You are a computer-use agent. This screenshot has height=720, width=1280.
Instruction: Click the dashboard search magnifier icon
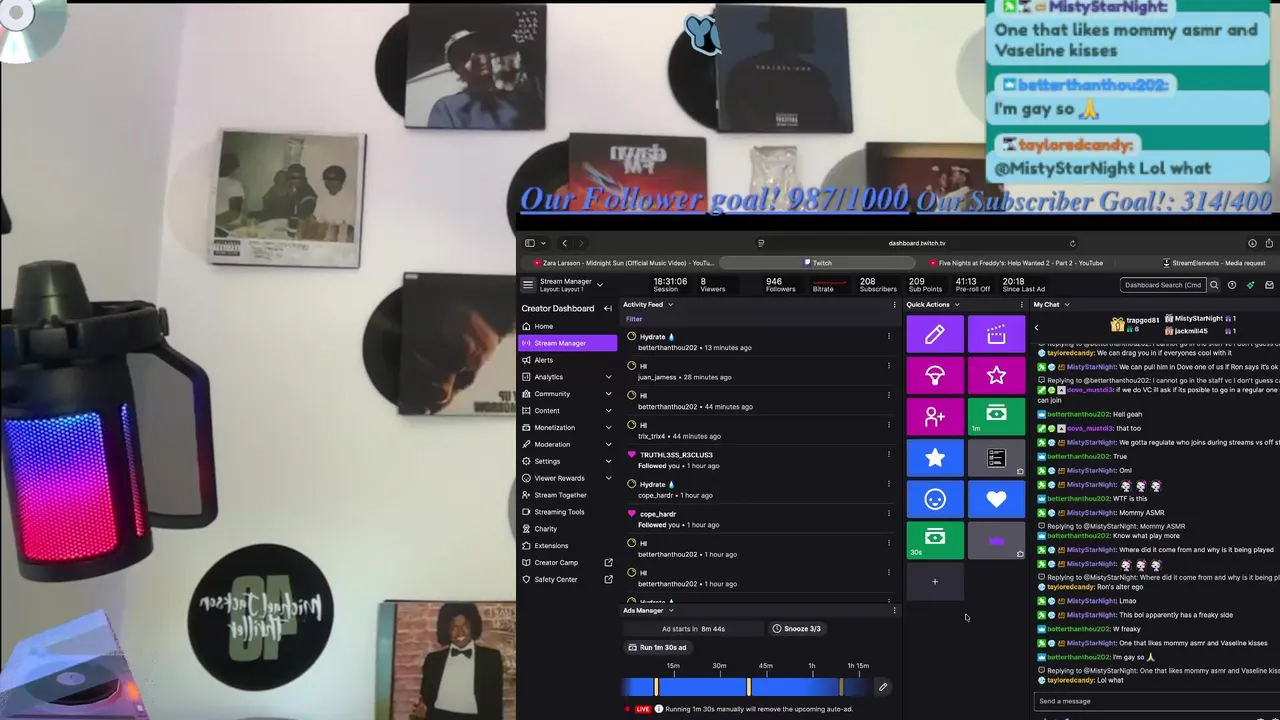pyautogui.click(x=1214, y=285)
